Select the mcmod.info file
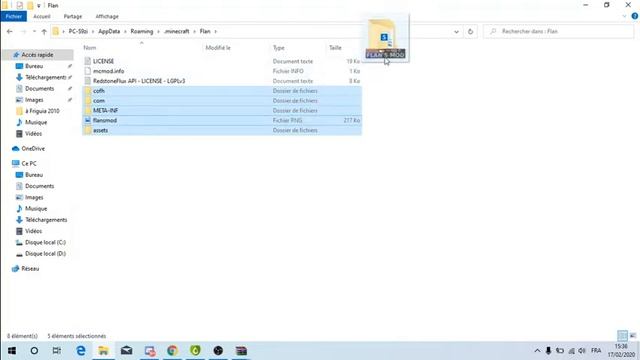The height and width of the screenshot is (360, 640). point(222,71)
